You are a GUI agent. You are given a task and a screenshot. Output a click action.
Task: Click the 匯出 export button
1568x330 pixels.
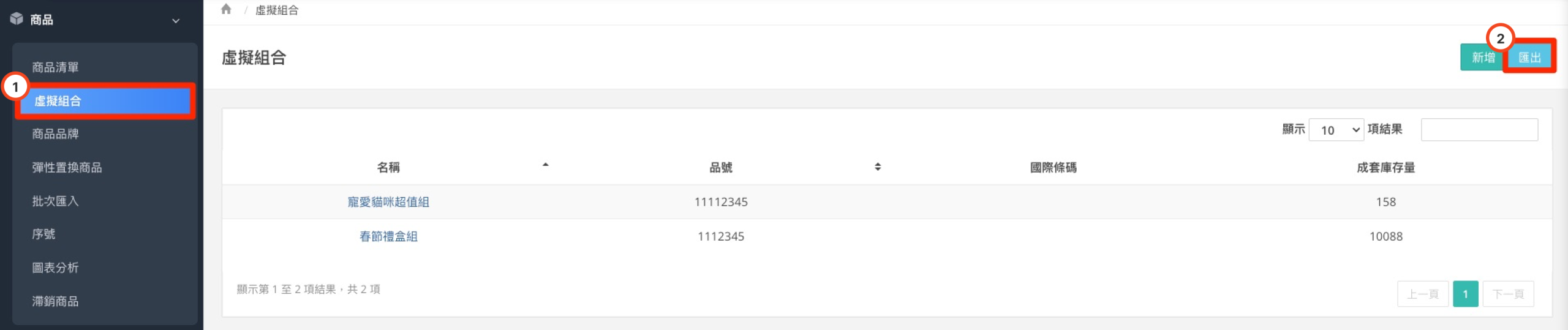(x=1529, y=58)
